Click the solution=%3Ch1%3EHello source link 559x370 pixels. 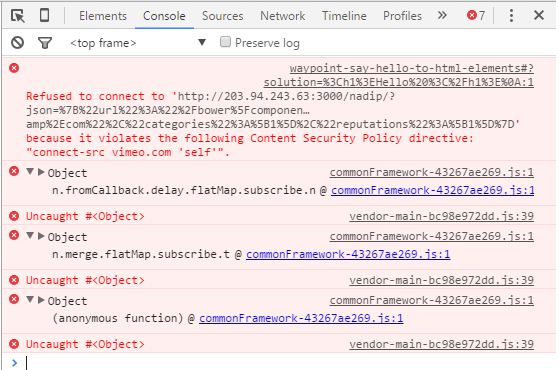point(399,82)
